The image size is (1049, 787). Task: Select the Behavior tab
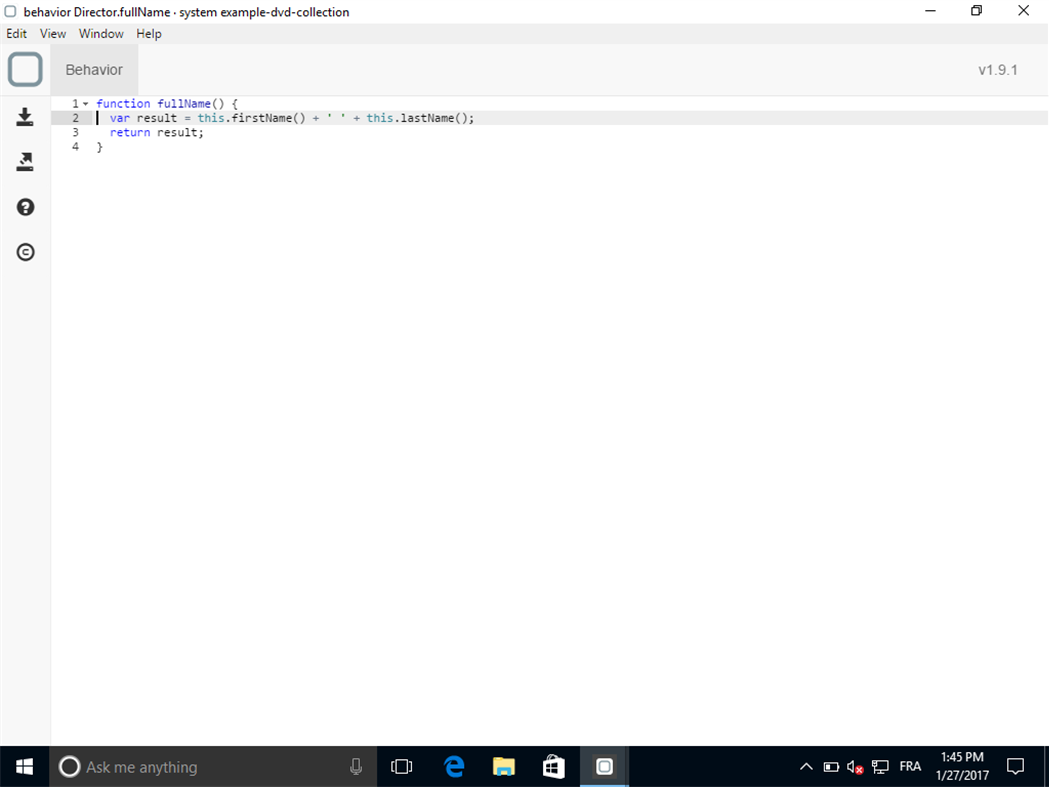[93, 69]
